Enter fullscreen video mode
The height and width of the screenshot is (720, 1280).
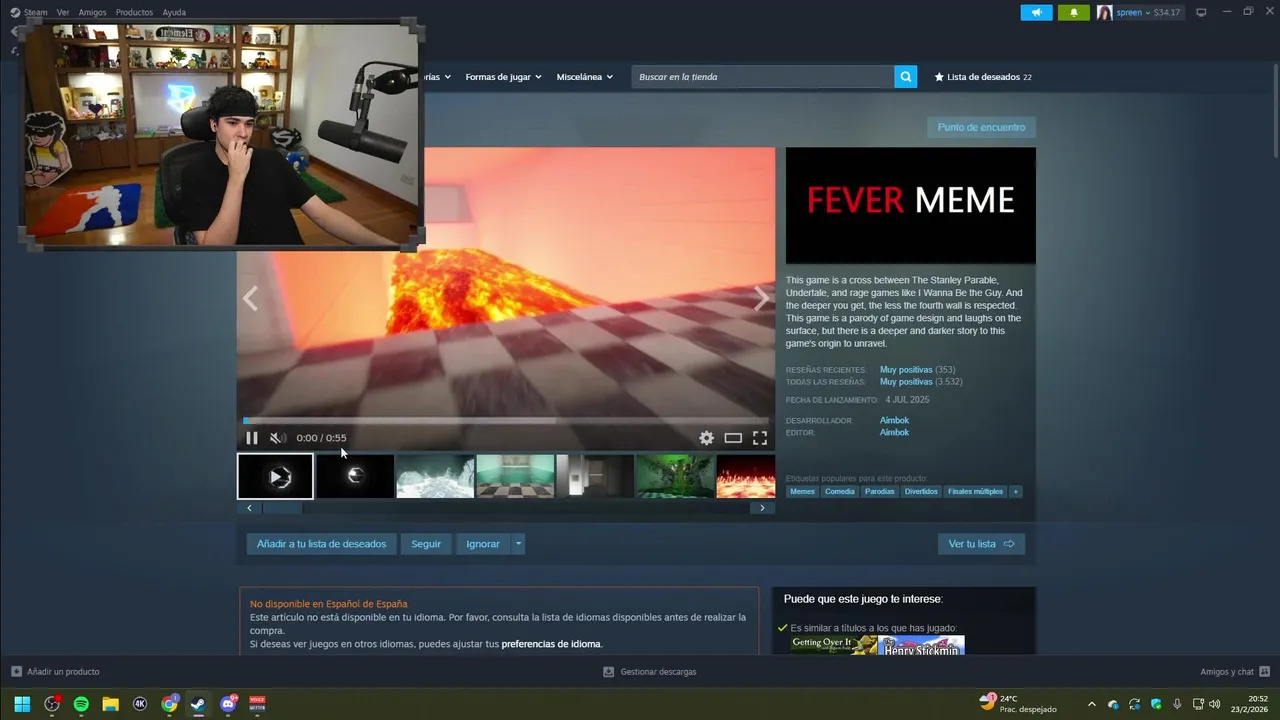(760, 438)
